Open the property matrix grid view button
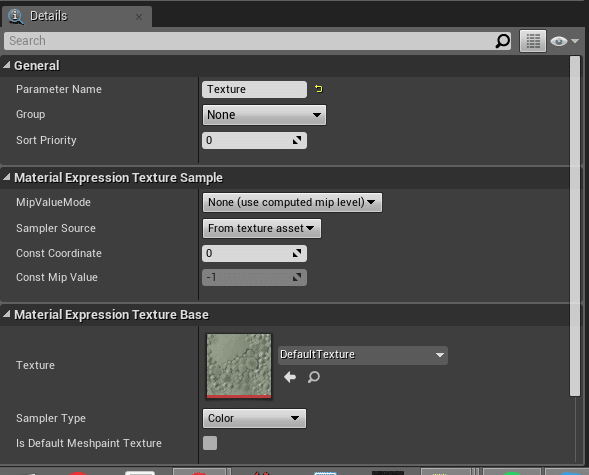589x475 pixels. (x=533, y=41)
